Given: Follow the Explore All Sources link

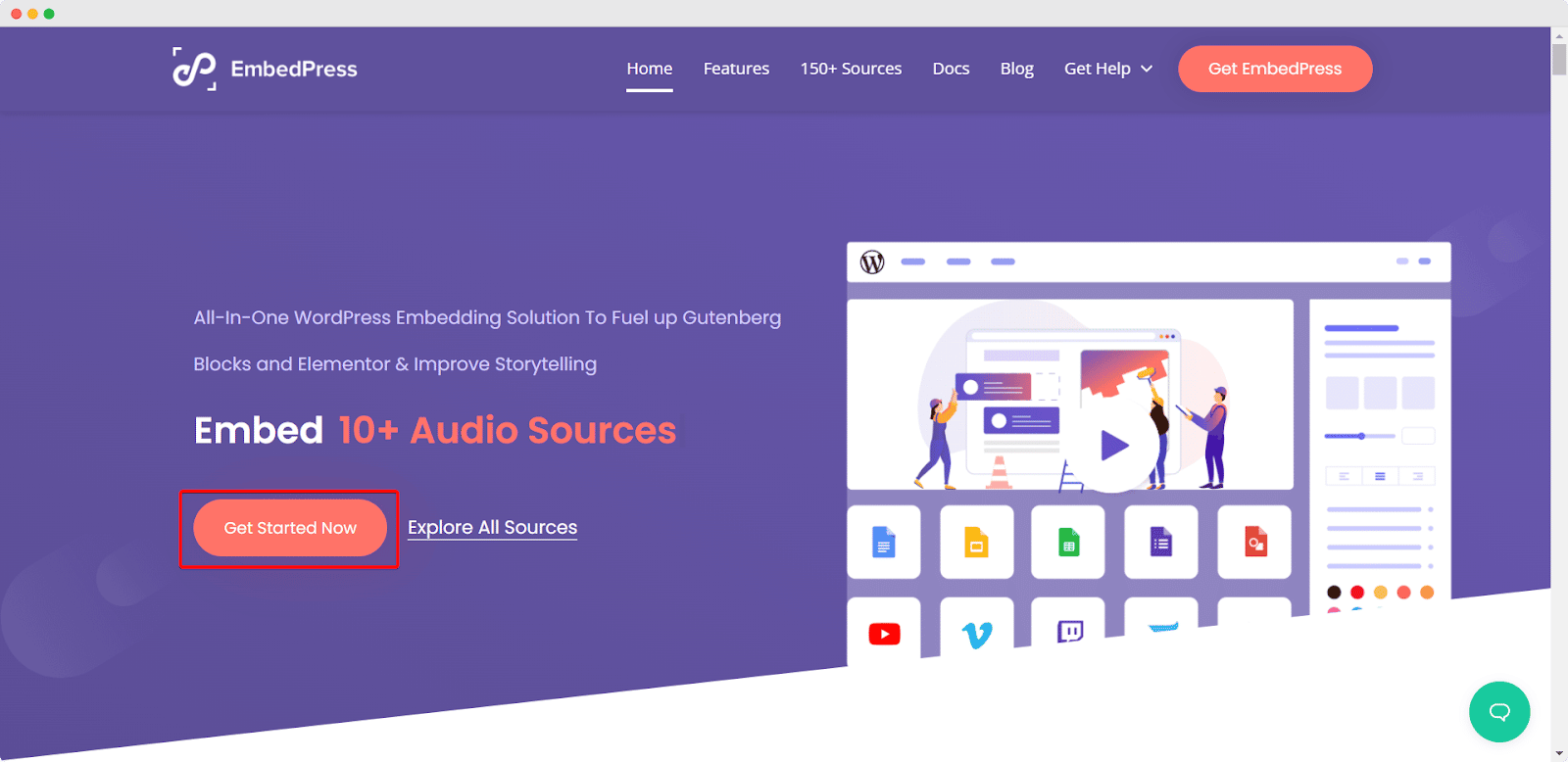Looking at the screenshot, I should (492, 527).
